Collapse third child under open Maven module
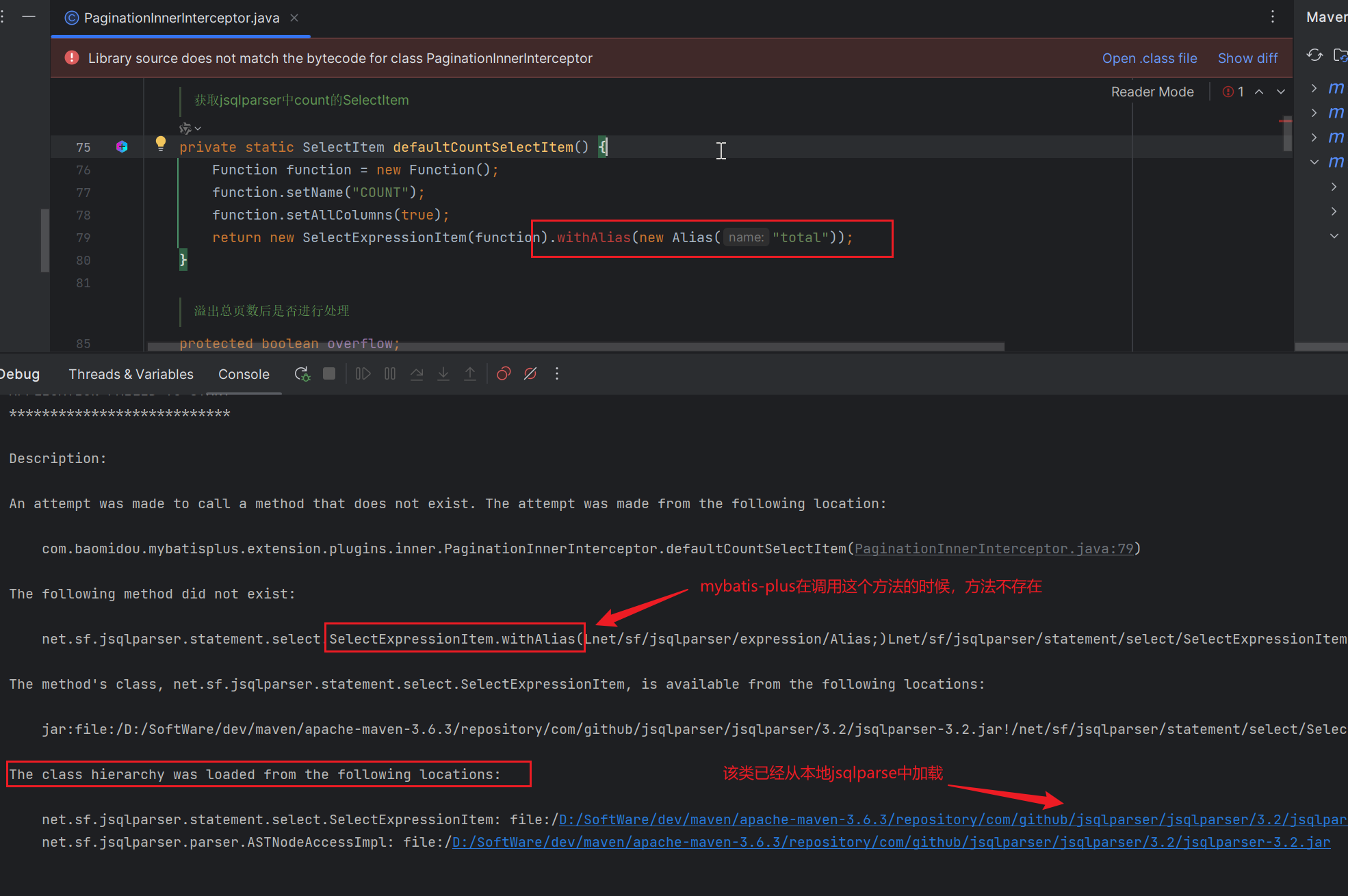1348x896 pixels. point(1334,235)
